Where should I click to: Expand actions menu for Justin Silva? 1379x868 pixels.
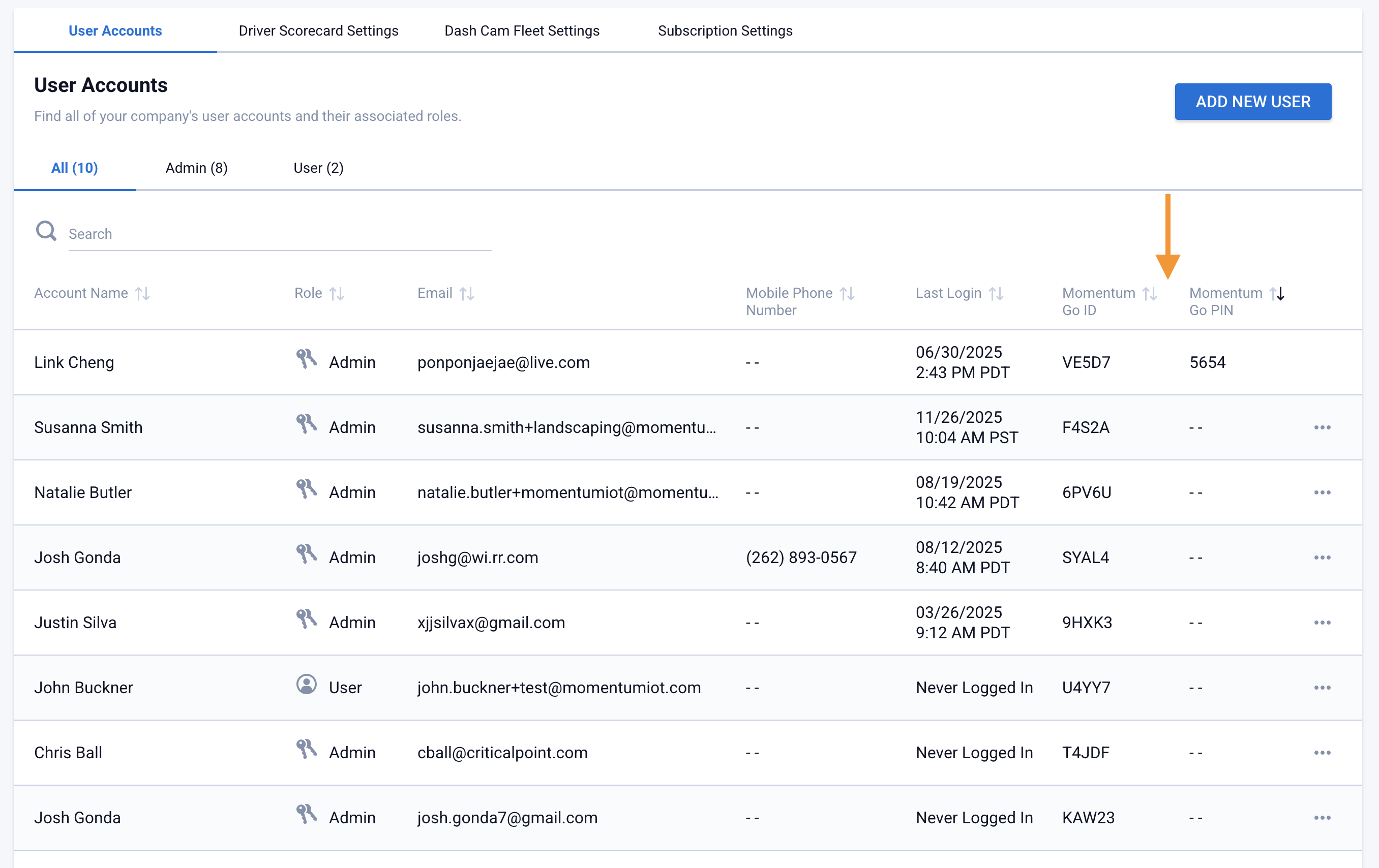(x=1322, y=623)
